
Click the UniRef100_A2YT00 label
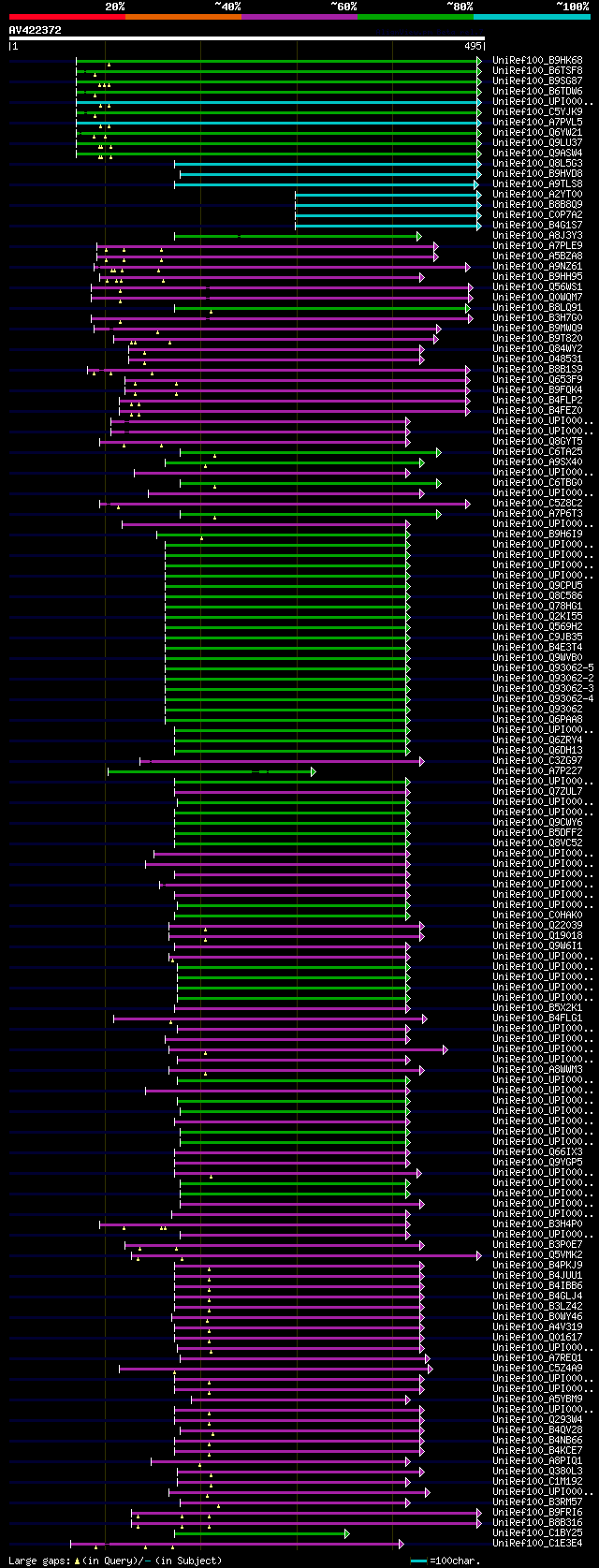click(537, 195)
